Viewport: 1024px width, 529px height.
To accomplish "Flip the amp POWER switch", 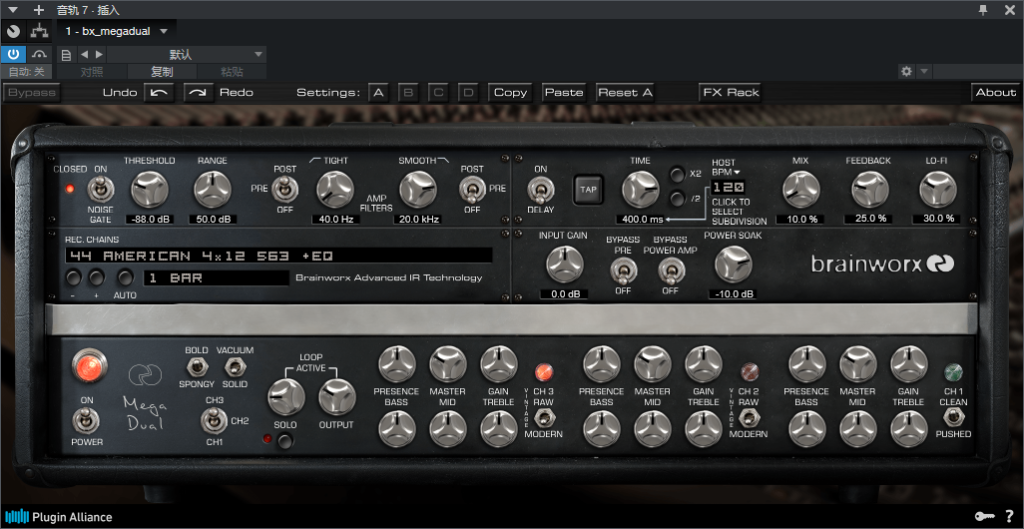I will point(87,421).
